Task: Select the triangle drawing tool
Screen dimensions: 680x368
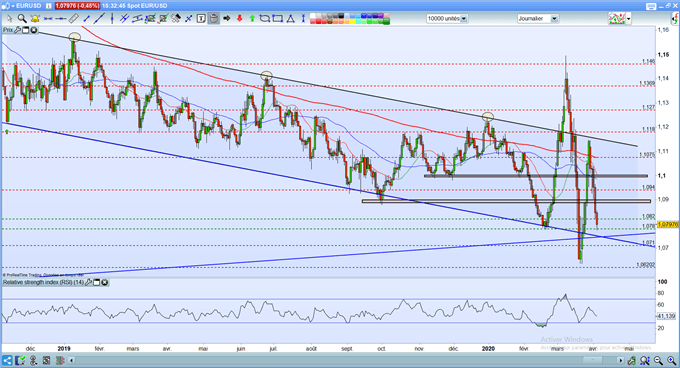Action: click(291, 19)
